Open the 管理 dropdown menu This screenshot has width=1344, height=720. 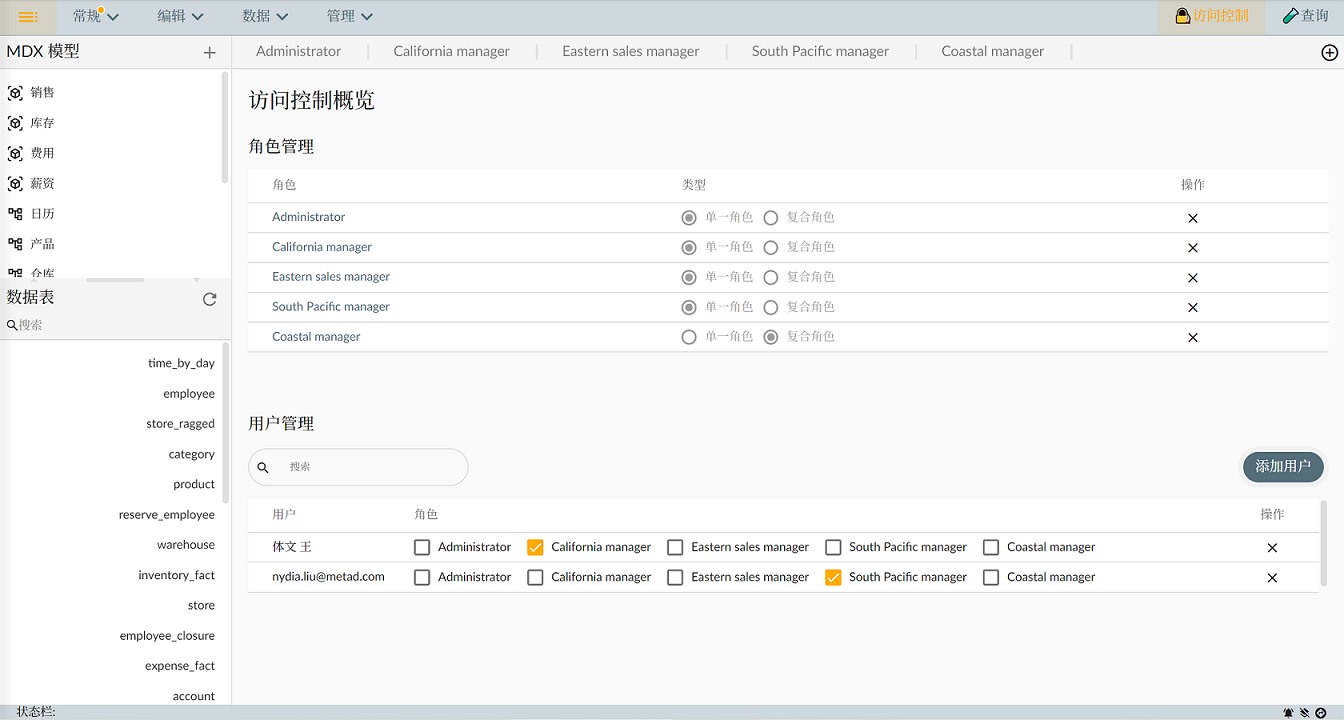pyautogui.click(x=349, y=16)
